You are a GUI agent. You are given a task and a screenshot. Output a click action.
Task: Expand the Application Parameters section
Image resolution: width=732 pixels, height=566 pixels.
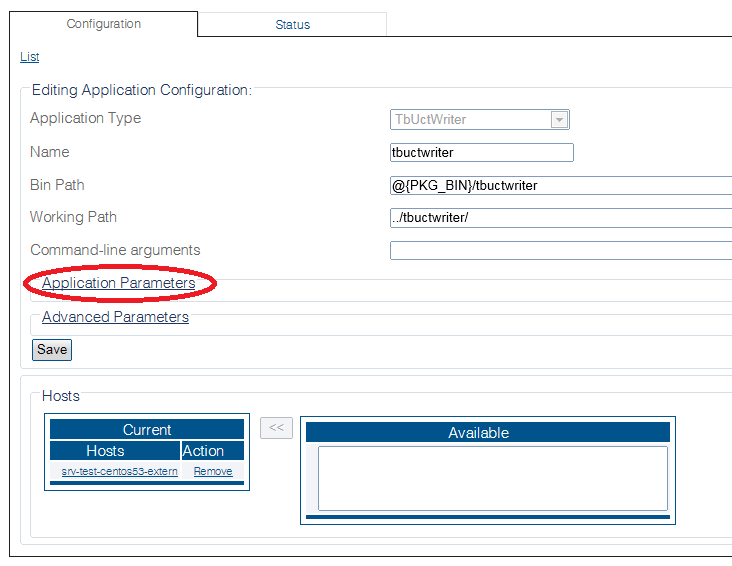pyautogui.click(x=118, y=283)
